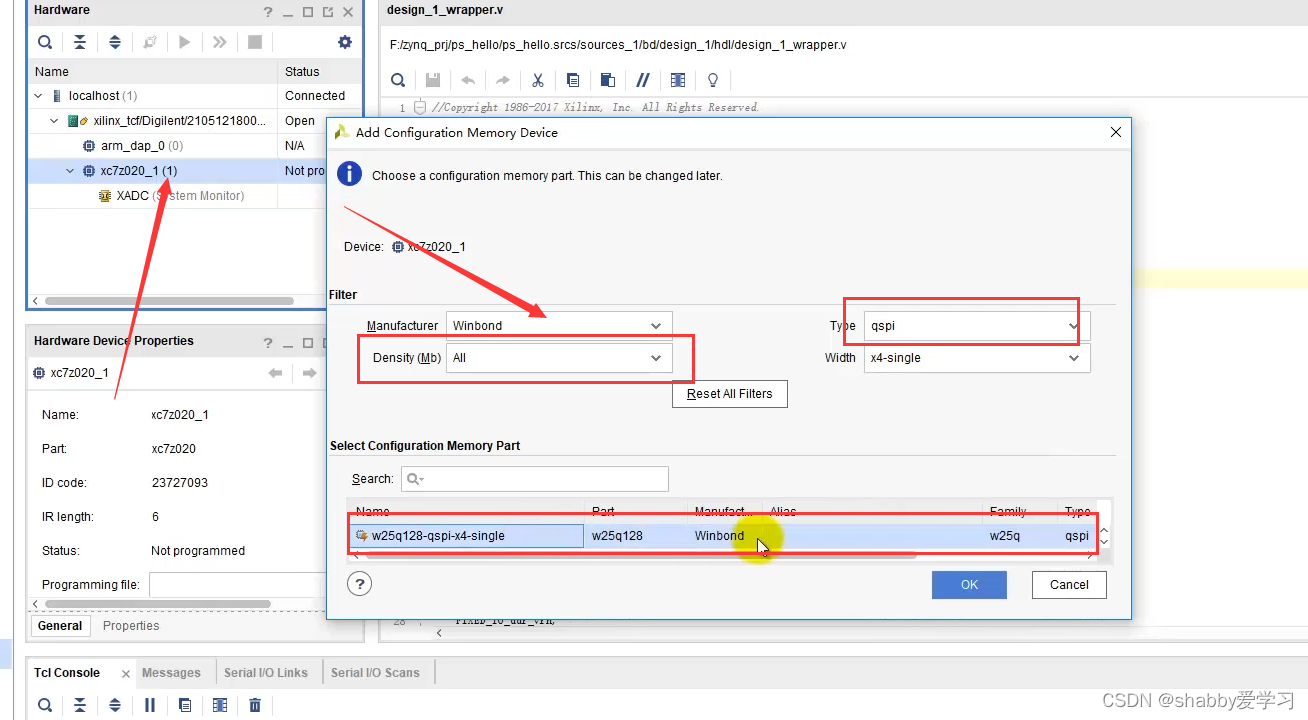Open help in Add Configuration Memory Device dialog
The image size is (1308, 720).
(x=361, y=584)
